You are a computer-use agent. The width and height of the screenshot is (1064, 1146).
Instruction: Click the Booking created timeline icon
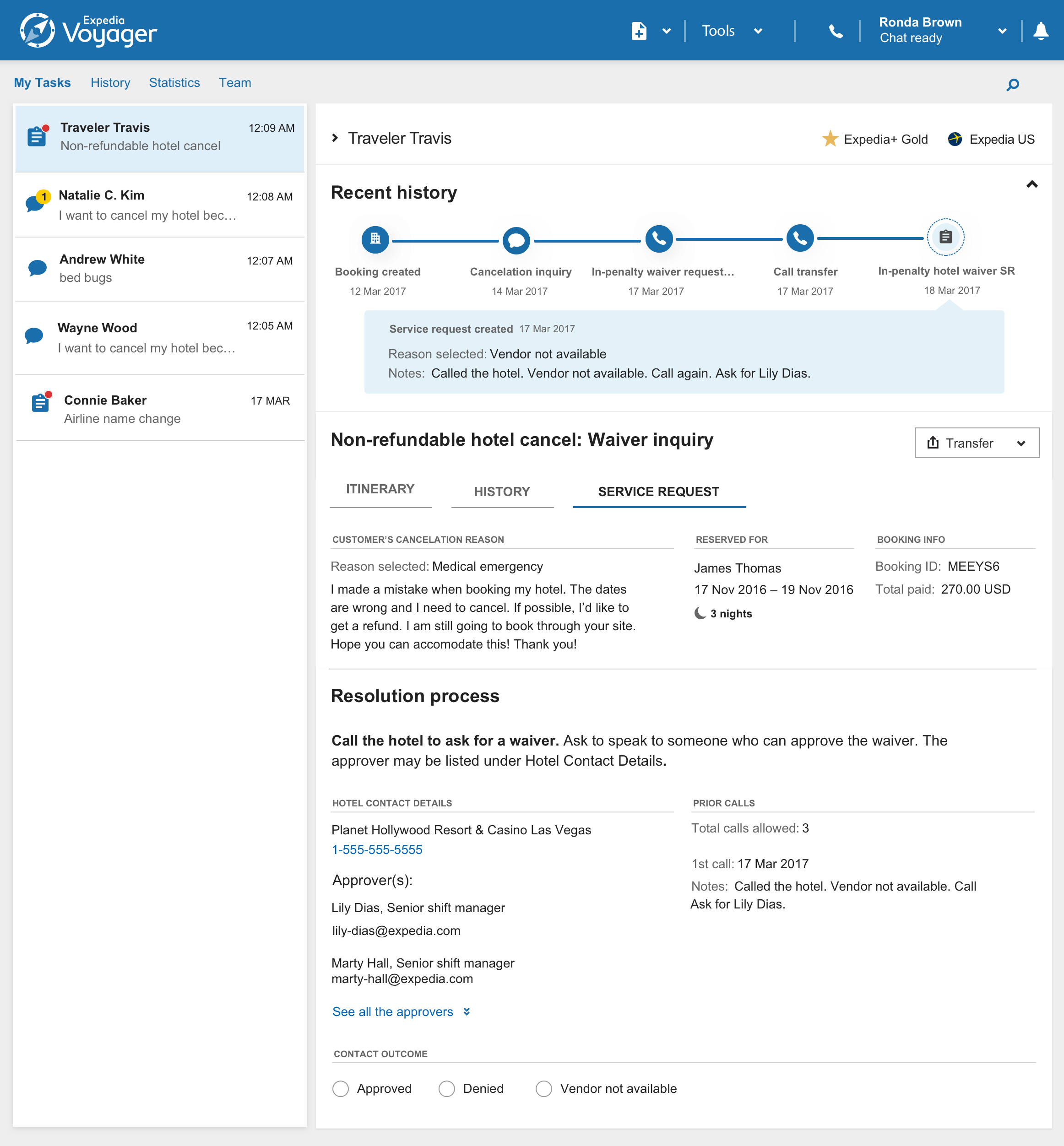375,239
